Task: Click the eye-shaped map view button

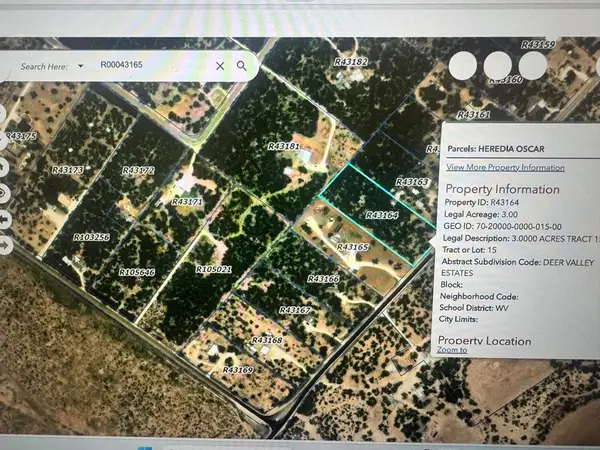Action: coord(4,192)
